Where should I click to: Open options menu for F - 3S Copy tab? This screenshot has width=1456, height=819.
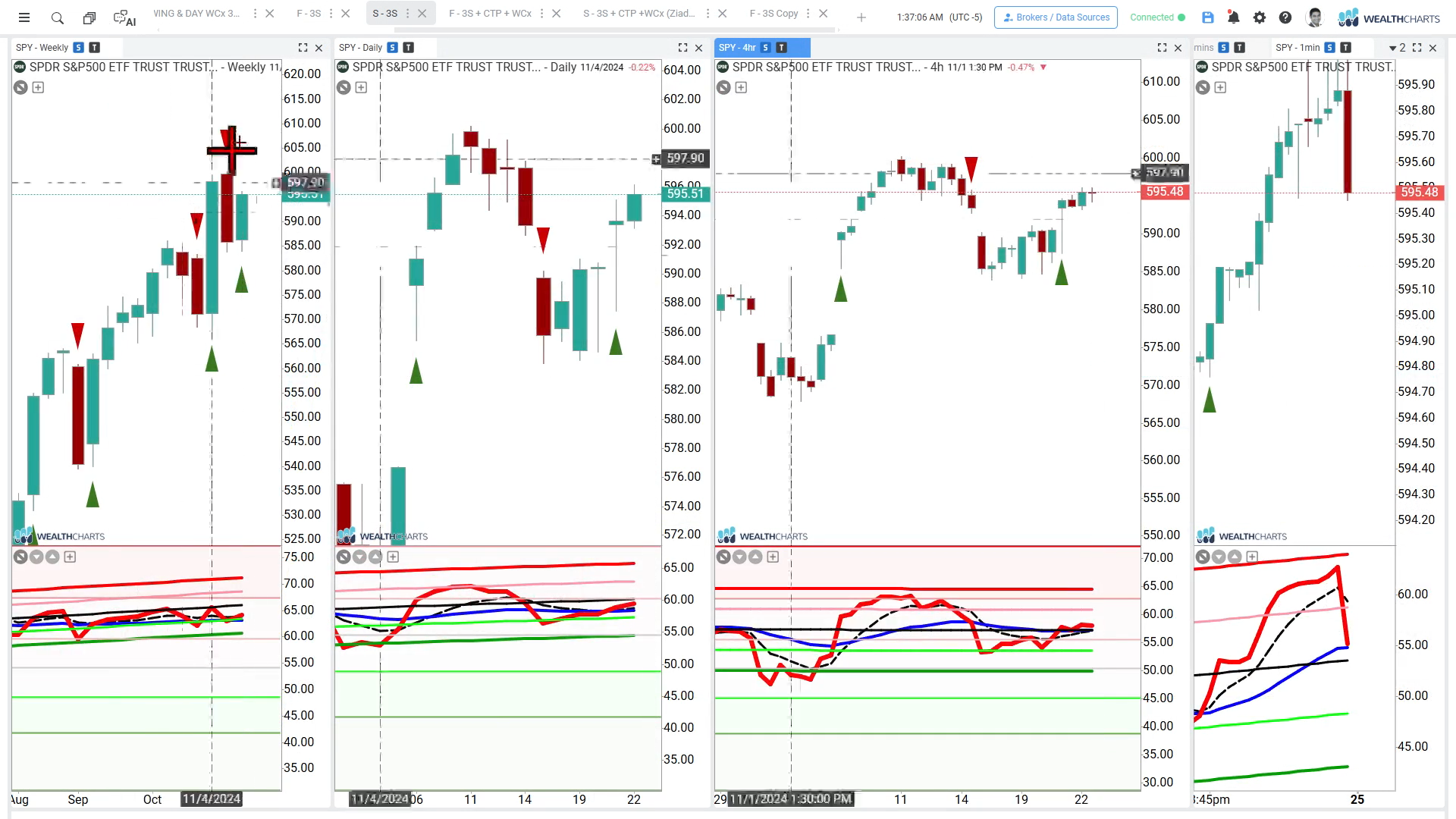point(808,14)
